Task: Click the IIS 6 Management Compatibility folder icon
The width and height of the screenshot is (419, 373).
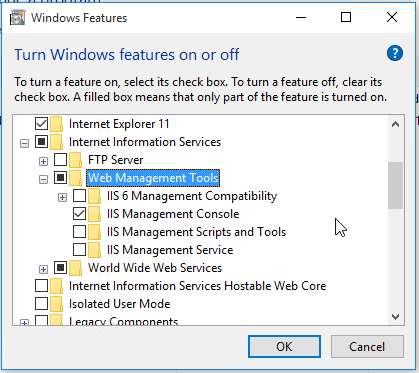Action: pyautogui.click(x=95, y=196)
